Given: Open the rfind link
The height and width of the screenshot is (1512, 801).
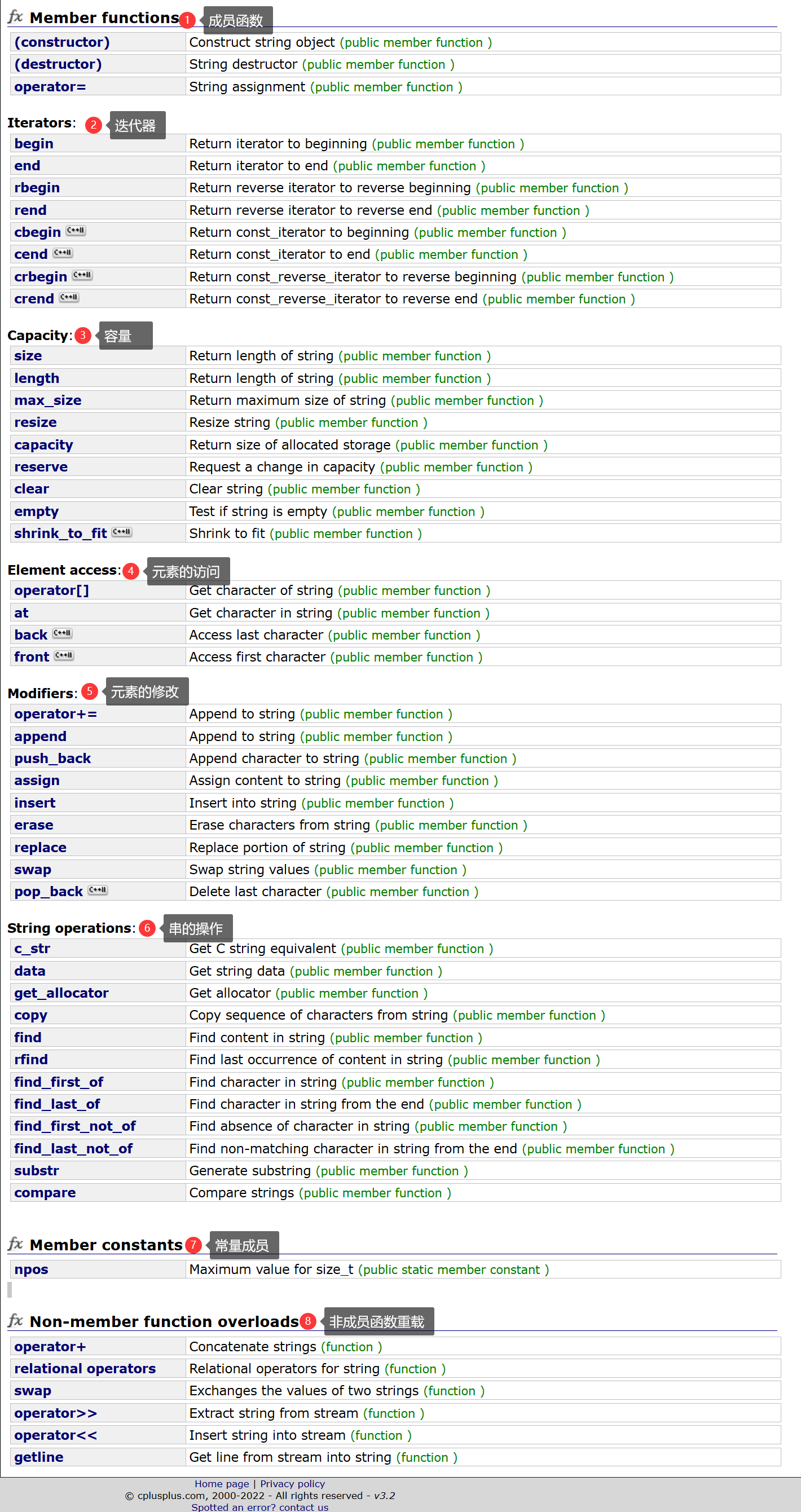Looking at the screenshot, I should coord(31,1060).
